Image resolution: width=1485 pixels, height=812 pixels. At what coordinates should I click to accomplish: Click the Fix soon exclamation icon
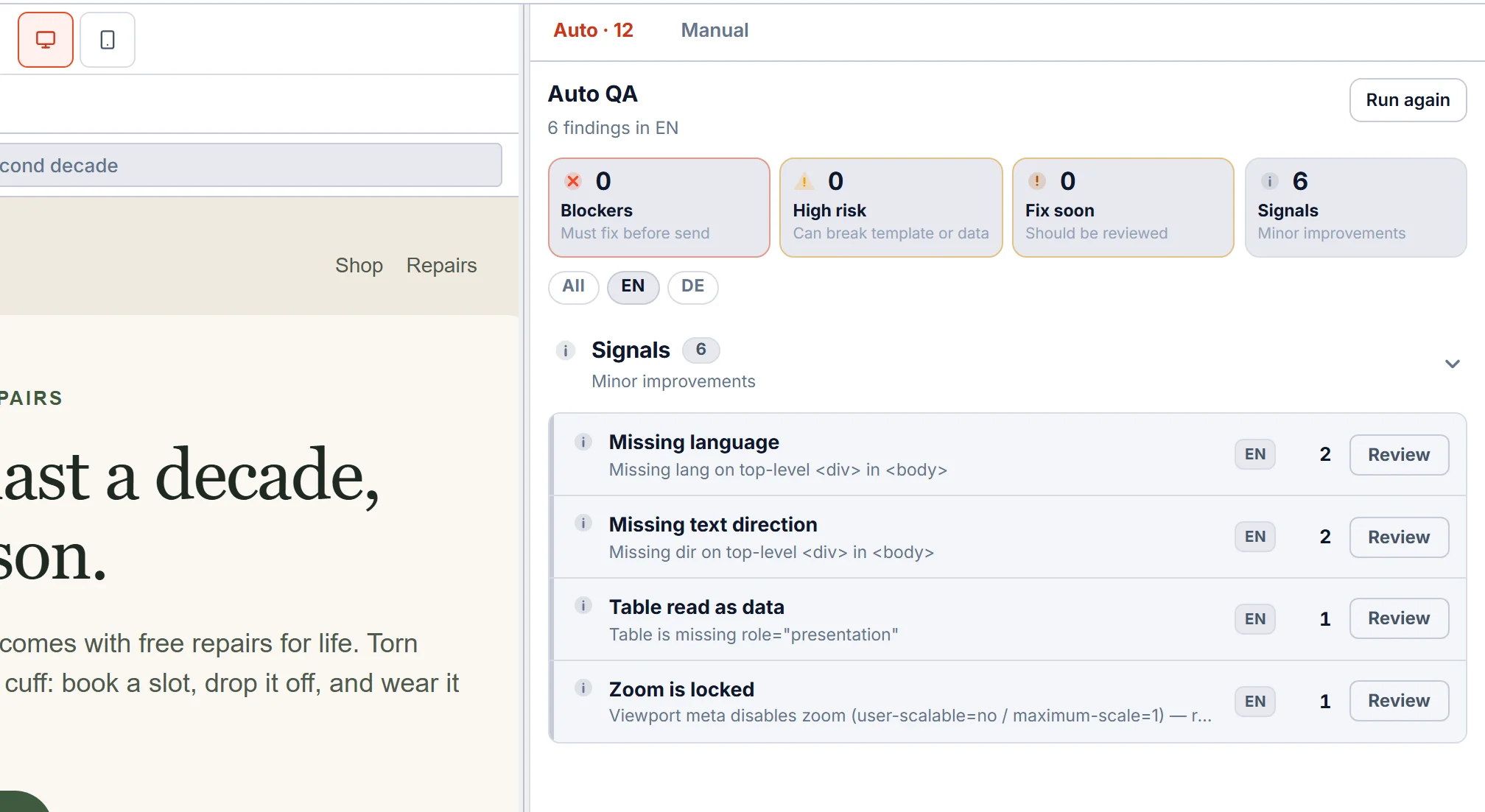(x=1037, y=181)
